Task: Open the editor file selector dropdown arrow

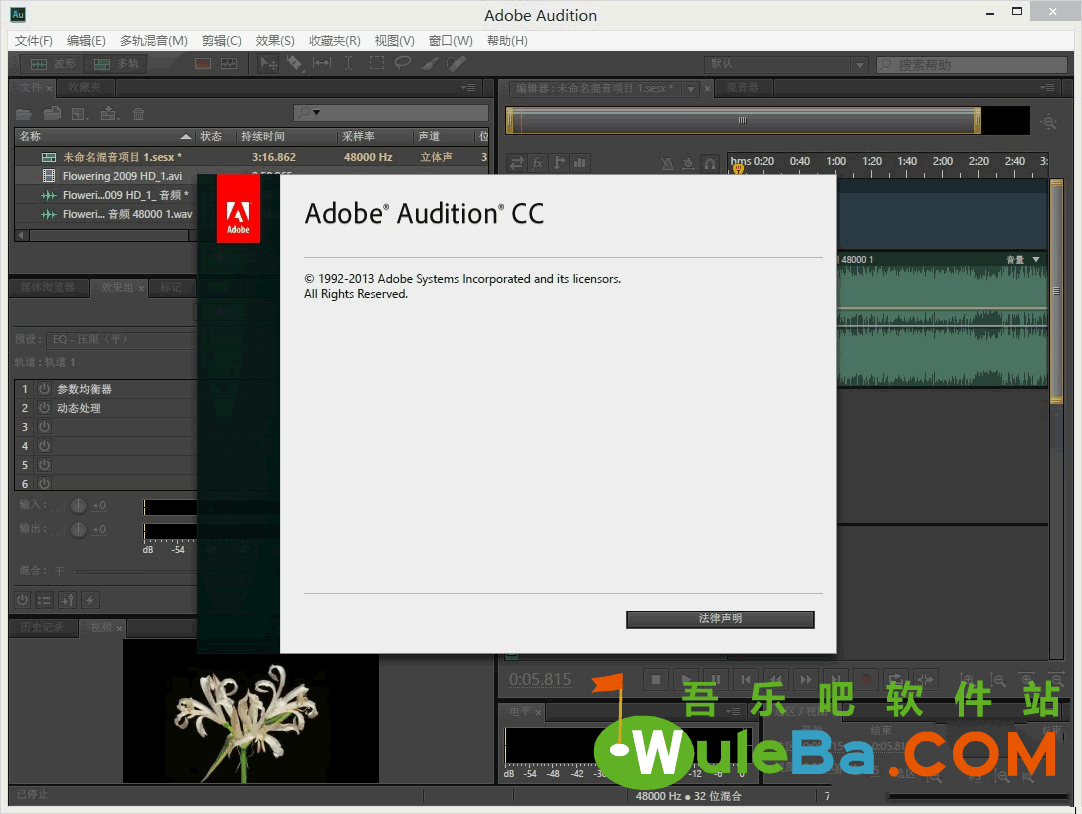Action: tap(690, 88)
